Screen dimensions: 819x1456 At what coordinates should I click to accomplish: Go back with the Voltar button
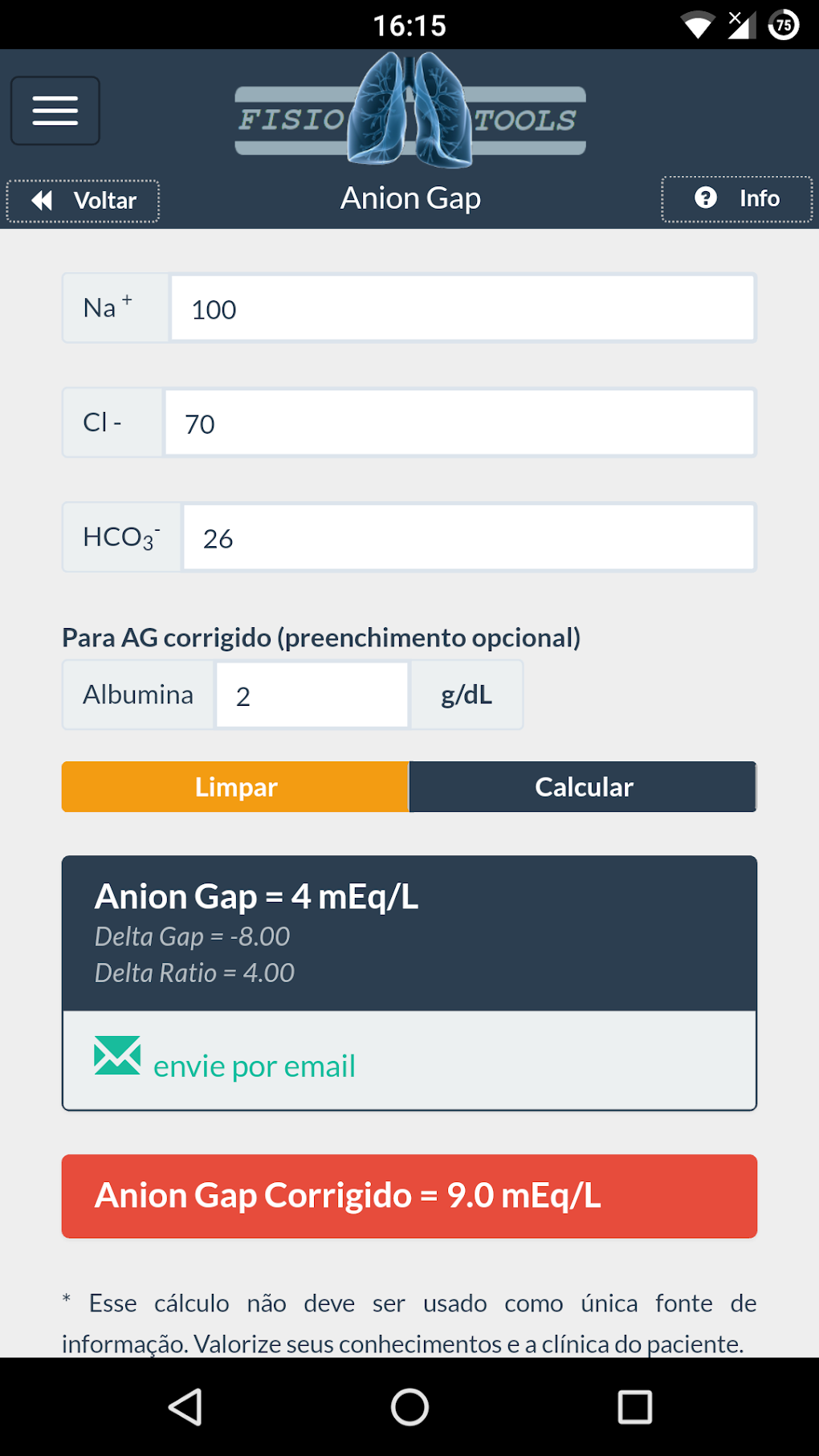83,201
